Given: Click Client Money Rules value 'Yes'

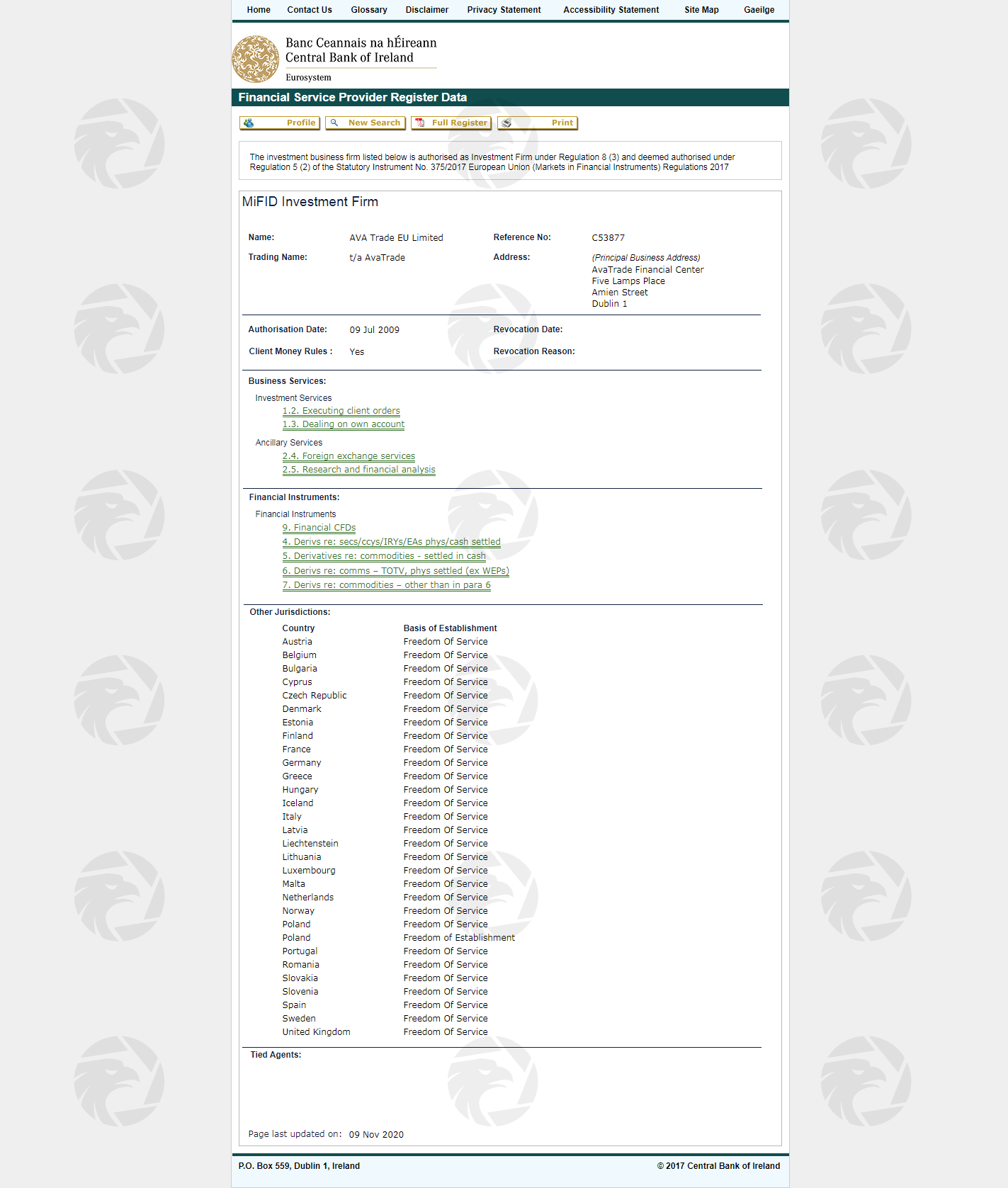Looking at the screenshot, I should pyautogui.click(x=357, y=352).
